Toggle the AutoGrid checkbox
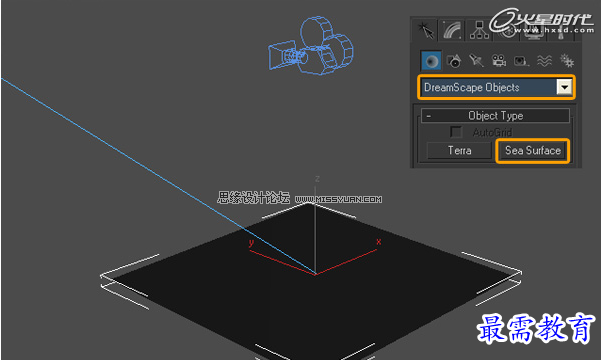The image size is (601, 360). [456, 132]
